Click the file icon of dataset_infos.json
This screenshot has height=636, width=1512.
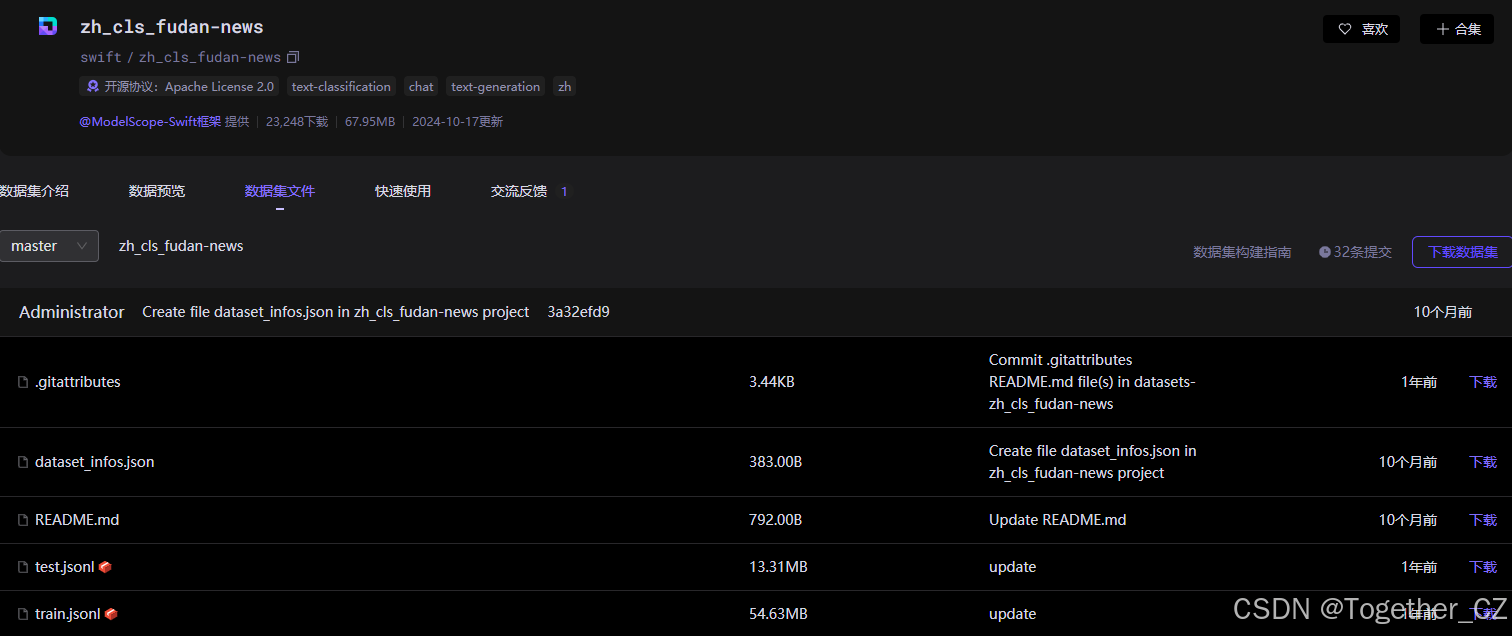click(23, 462)
